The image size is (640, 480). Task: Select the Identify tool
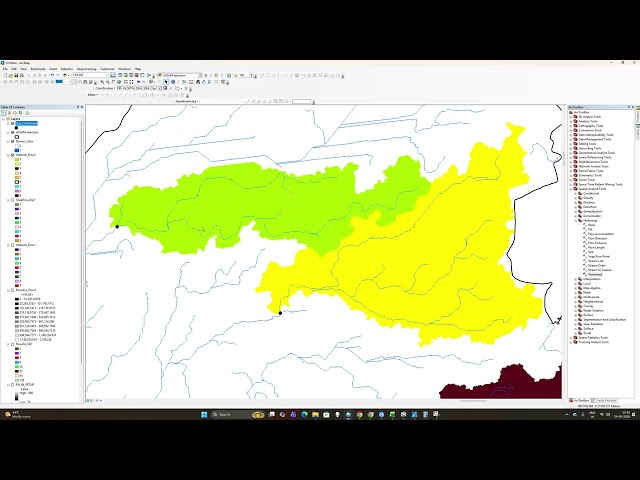pos(173,82)
